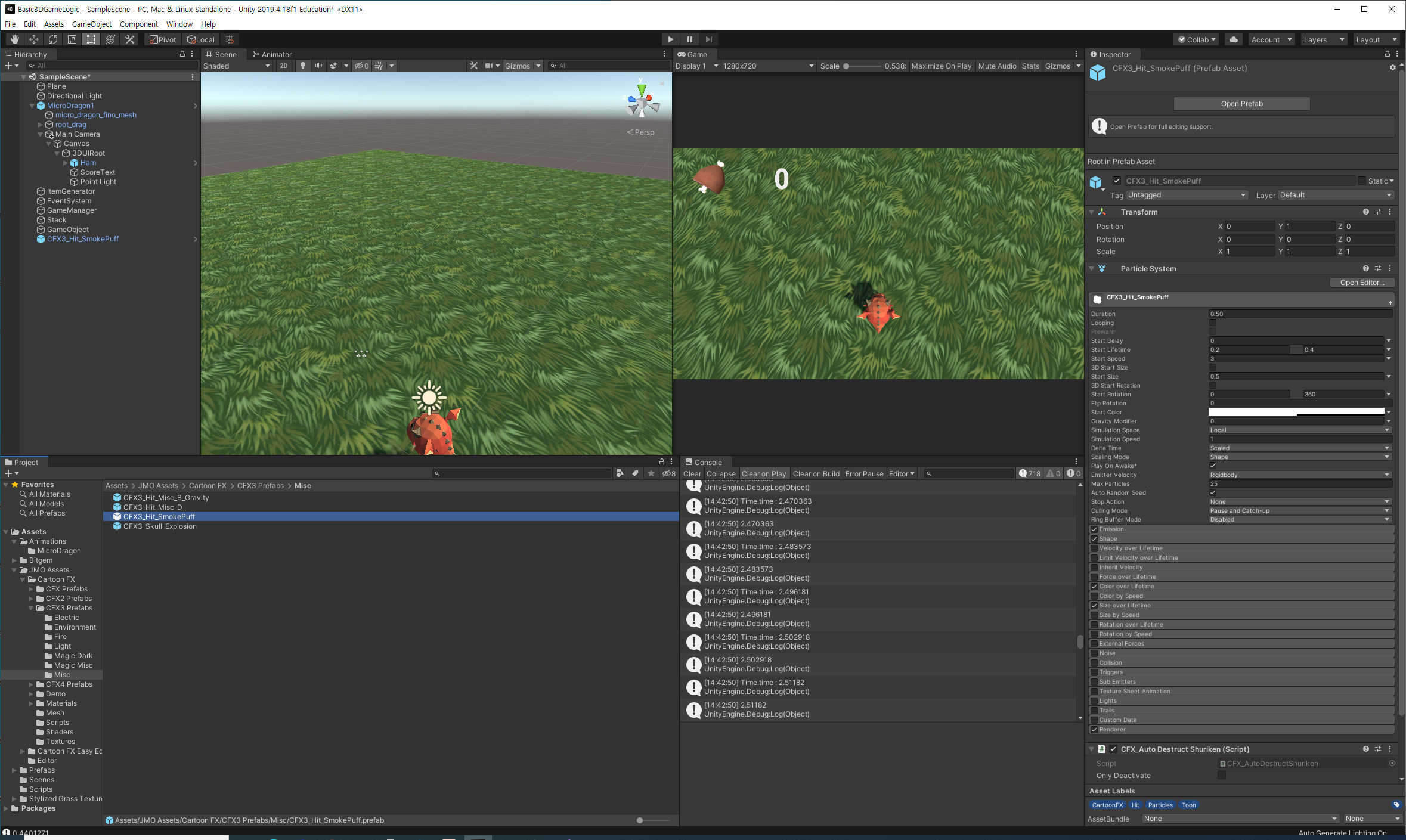Toggle scene effects icon
Image resolution: width=1406 pixels, height=840 pixels.
pyautogui.click(x=334, y=66)
